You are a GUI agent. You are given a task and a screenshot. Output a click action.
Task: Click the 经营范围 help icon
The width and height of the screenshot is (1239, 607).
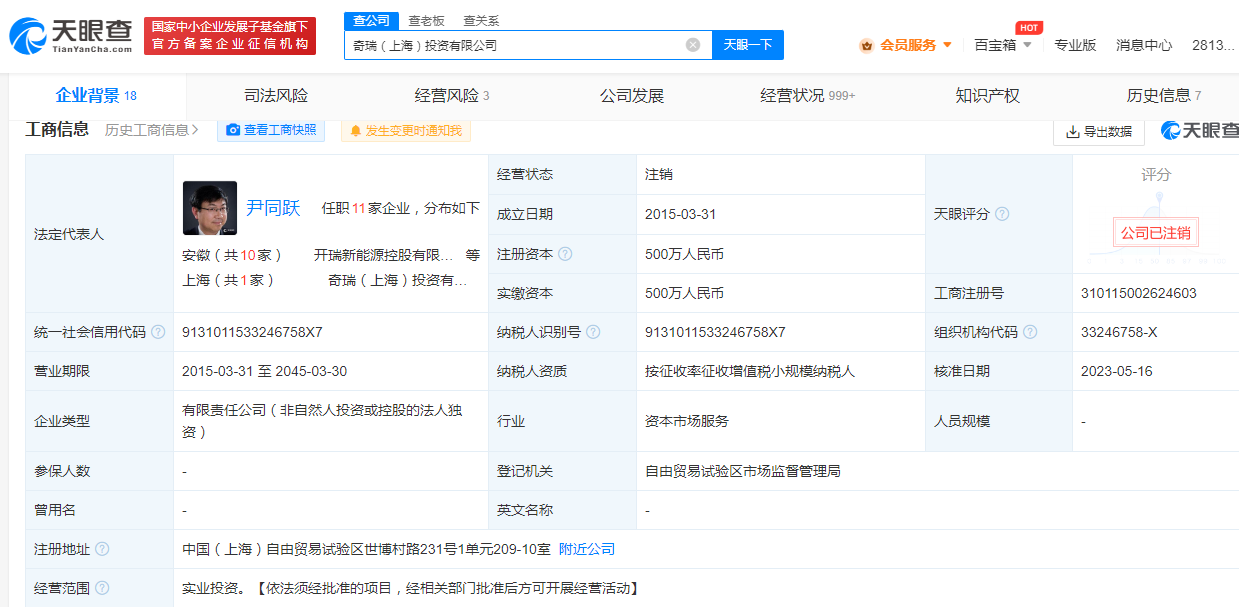click(x=102, y=588)
